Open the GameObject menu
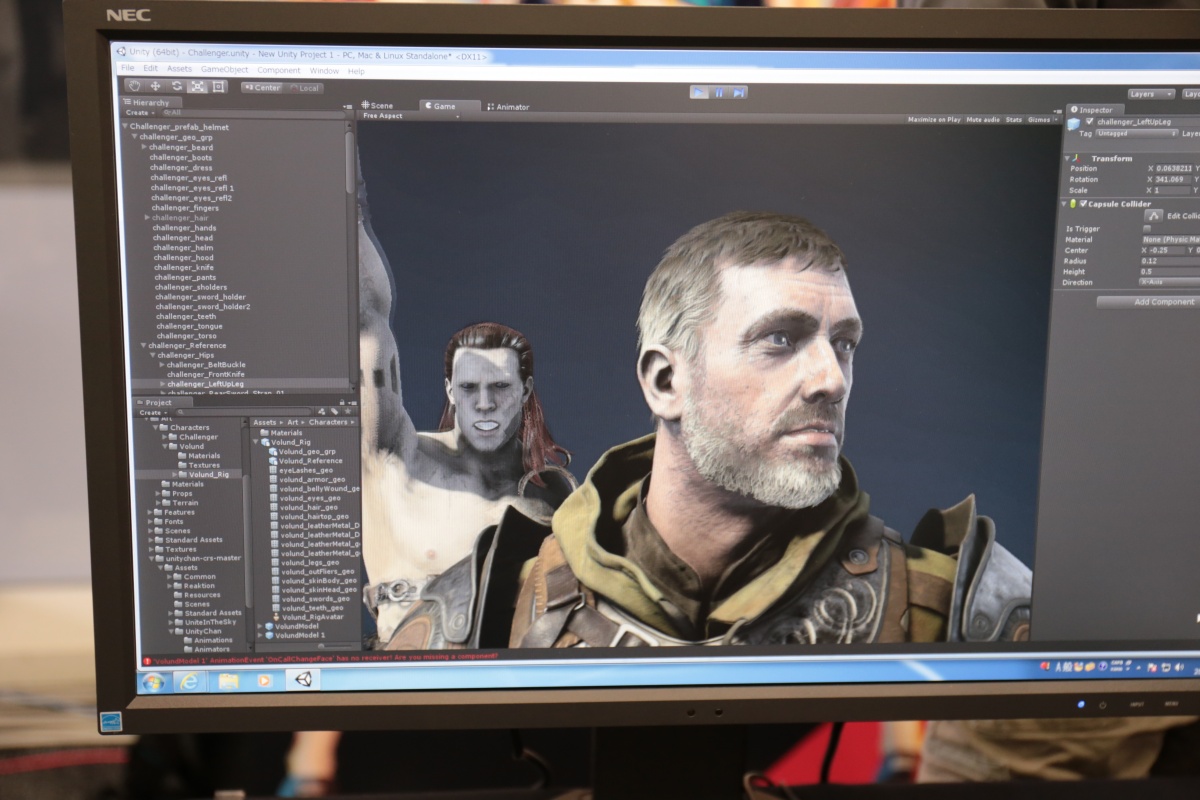The height and width of the screenshot is (800, 1200). click(x=224, y=70)
